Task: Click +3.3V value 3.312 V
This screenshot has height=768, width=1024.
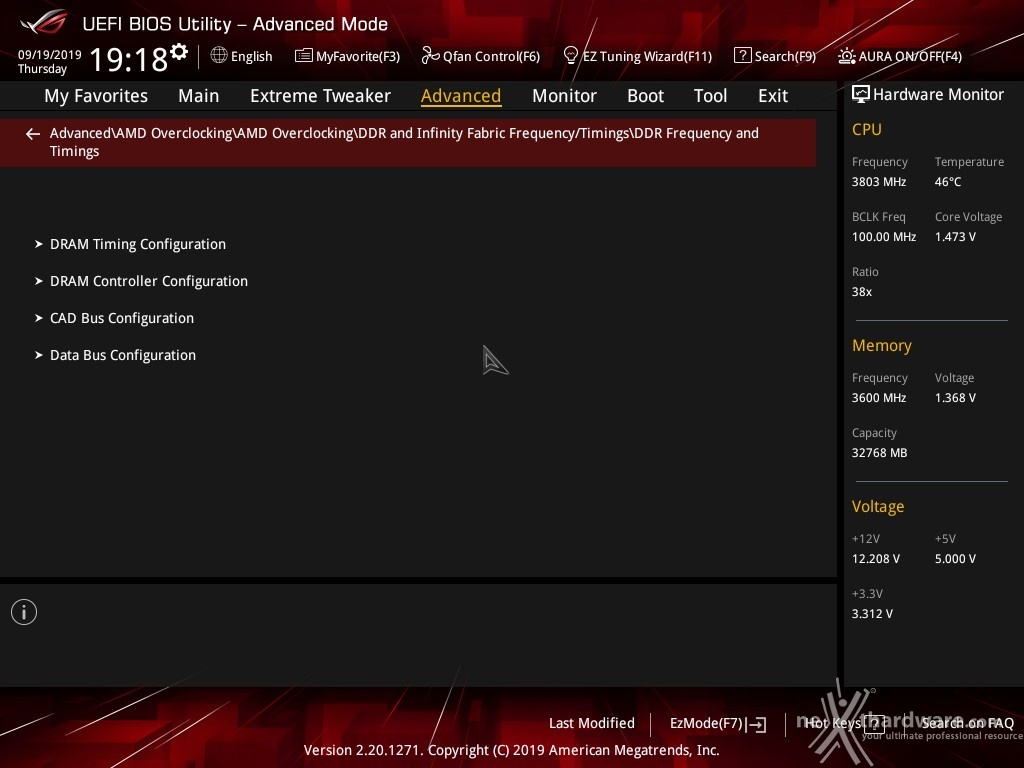Action: tap(872, 614)
